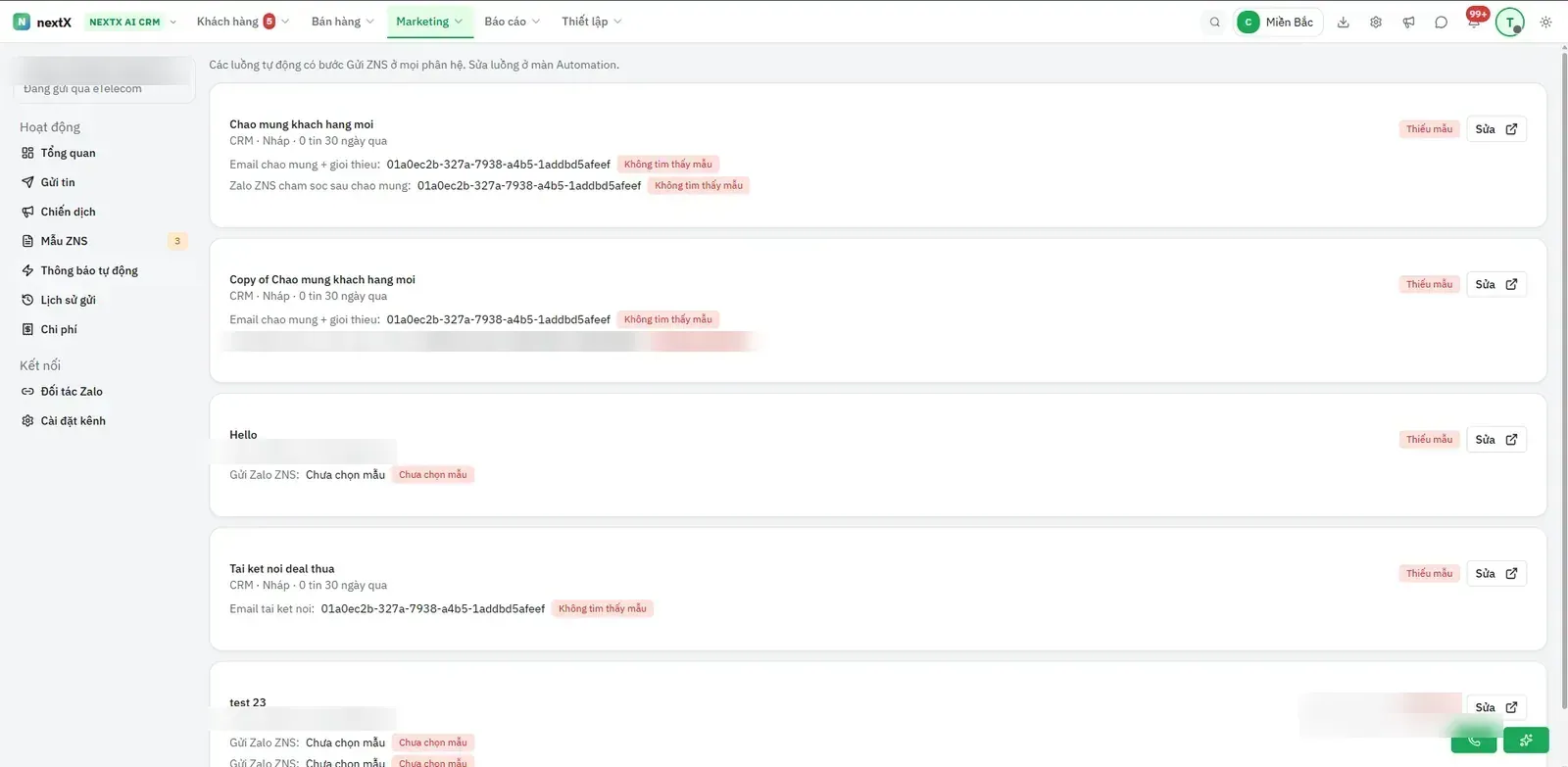Click Sửa for Tai ket noi deal thua

[x=1496, y=574]
